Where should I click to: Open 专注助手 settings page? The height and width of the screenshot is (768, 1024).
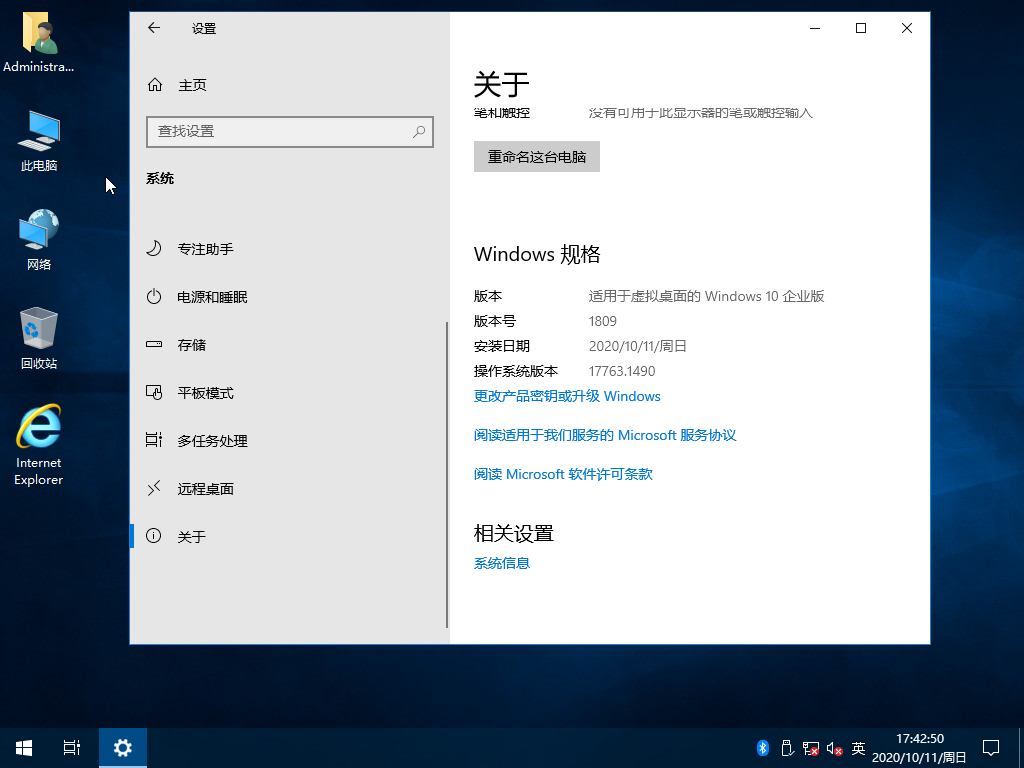point(289,249)
